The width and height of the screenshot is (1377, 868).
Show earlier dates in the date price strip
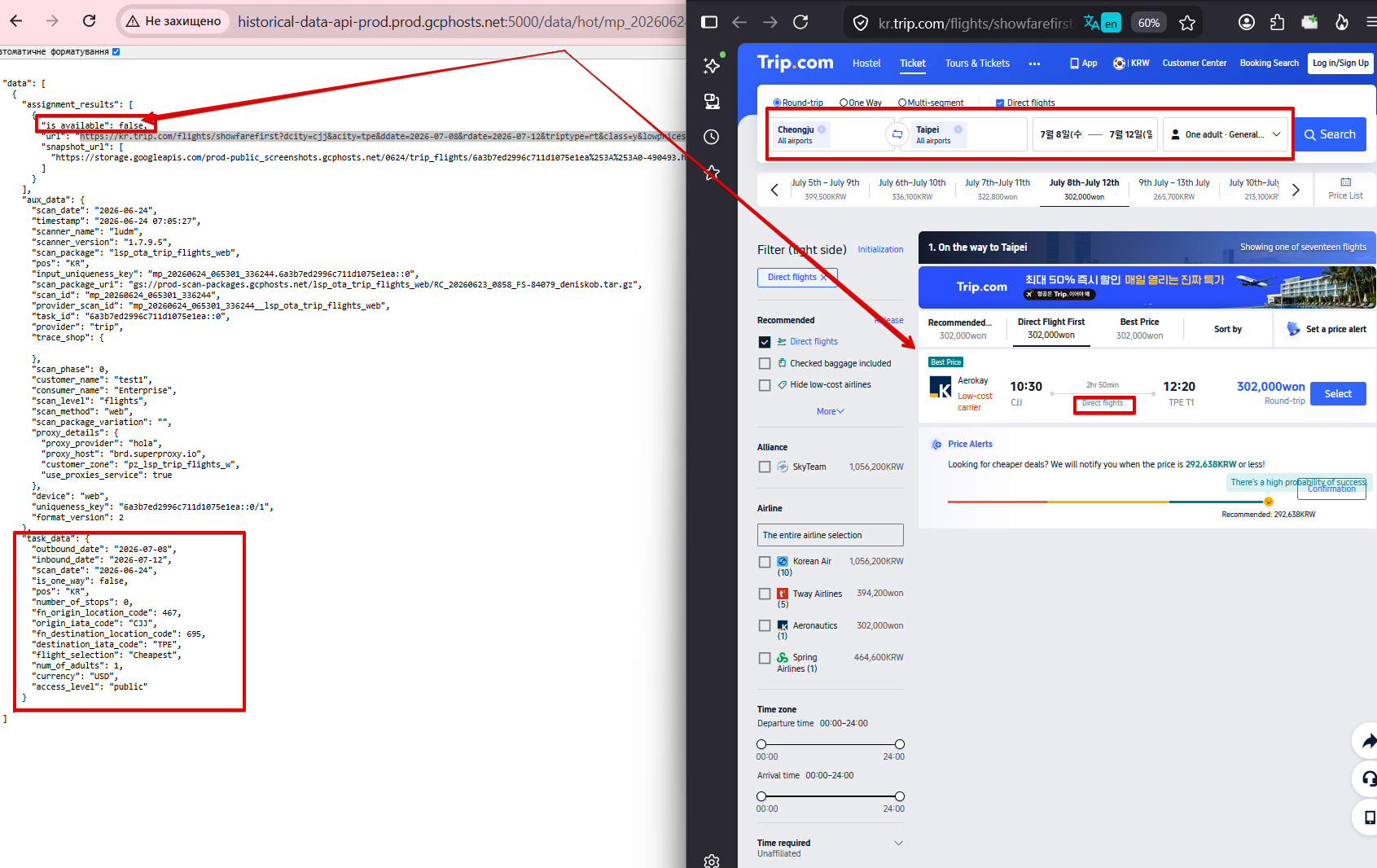point(774,190)
